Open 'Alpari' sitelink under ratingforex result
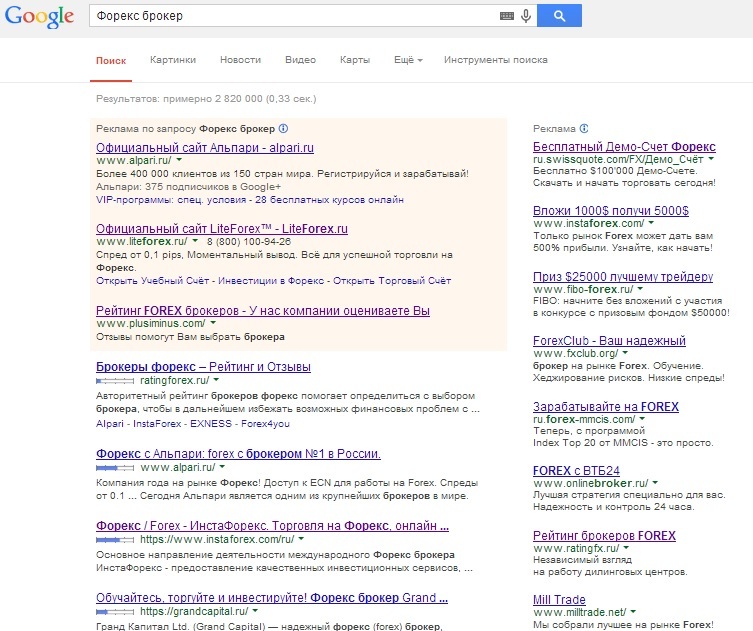753x631 pixels. point(110,424)
